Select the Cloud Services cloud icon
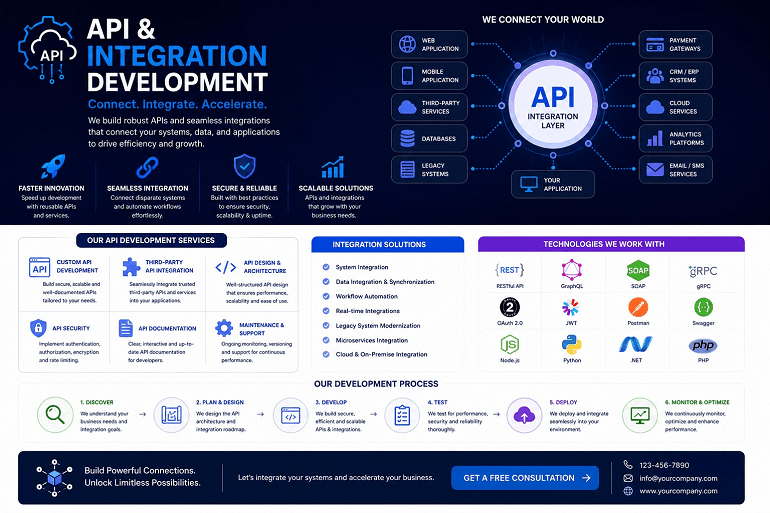Screen dimensions: 770x513 point(655,107)
